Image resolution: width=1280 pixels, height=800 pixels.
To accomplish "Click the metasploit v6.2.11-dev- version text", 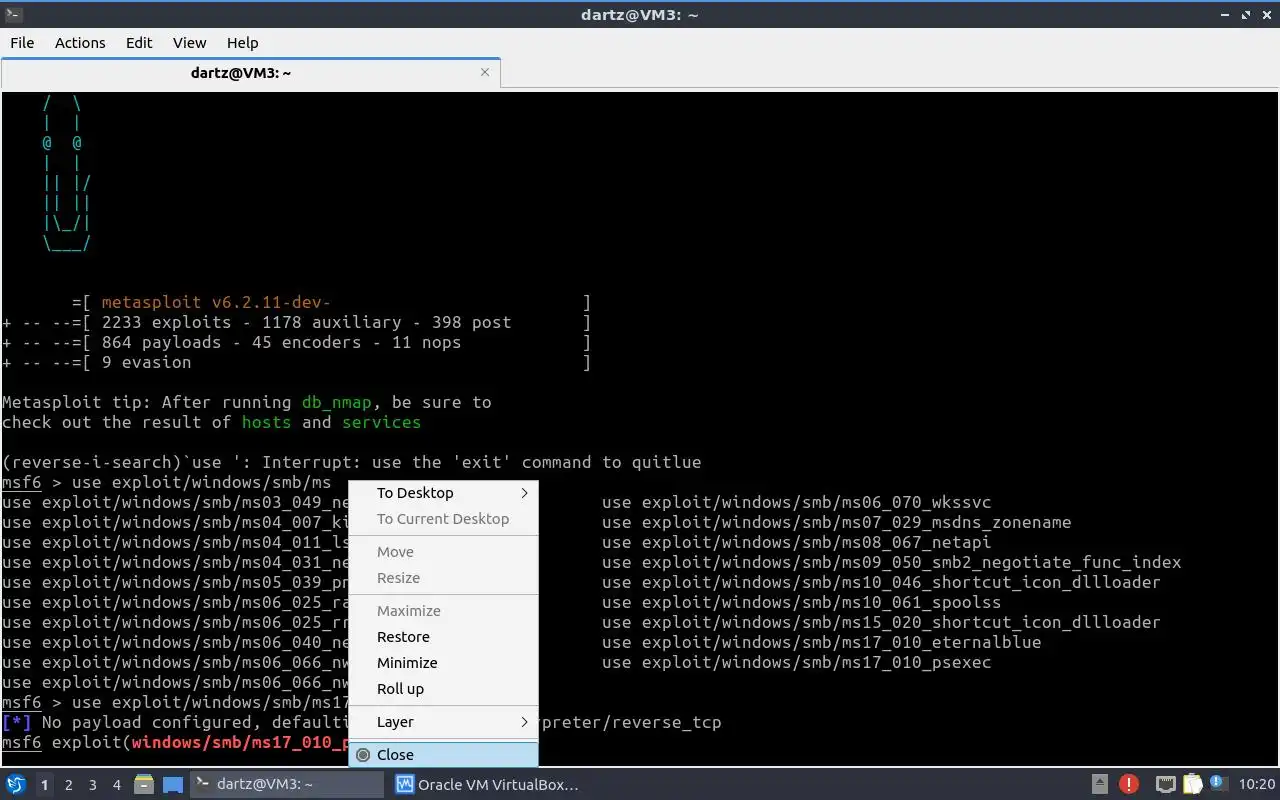I will 216,303.
